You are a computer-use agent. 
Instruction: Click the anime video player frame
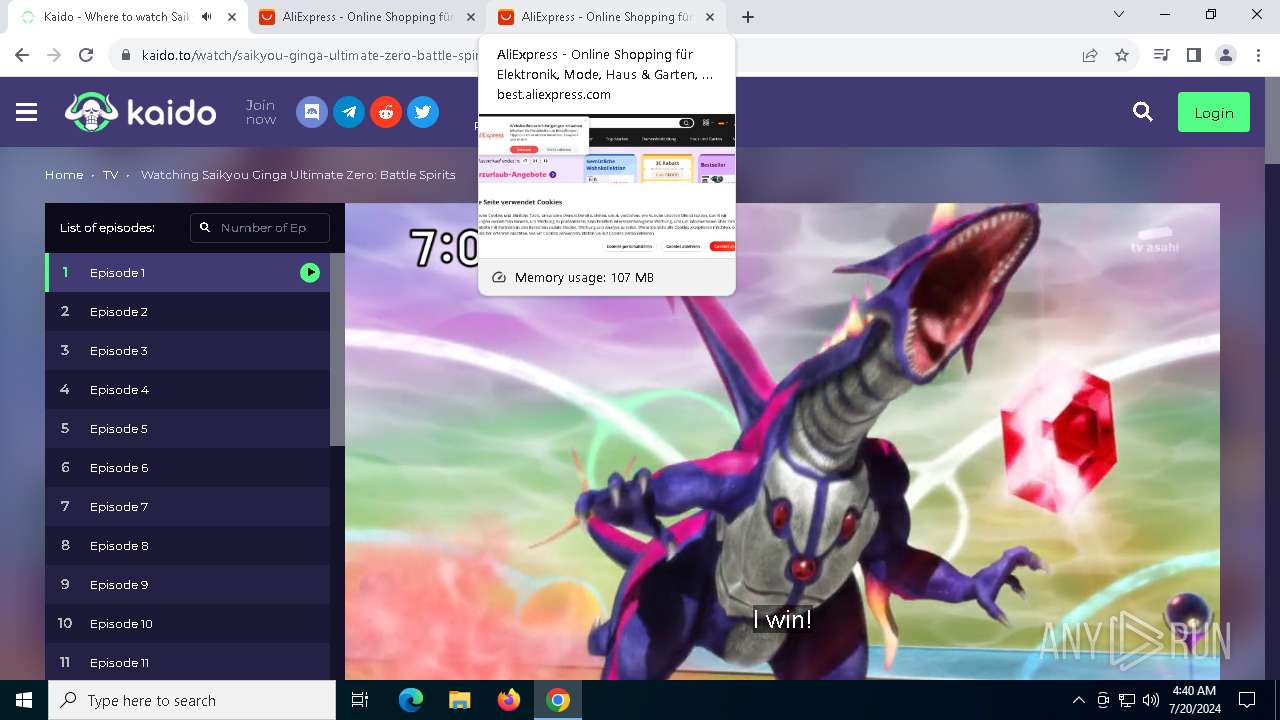click(782, 442)
